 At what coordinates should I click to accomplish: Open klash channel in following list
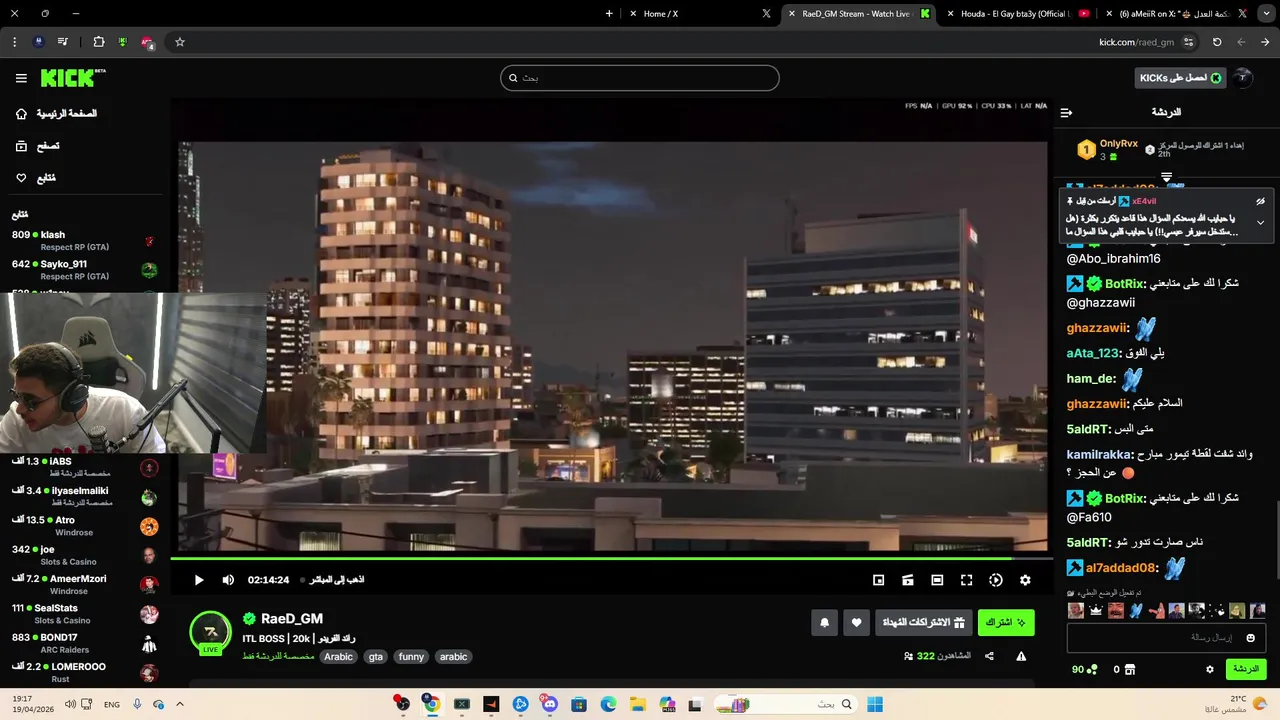click(84, 241)
